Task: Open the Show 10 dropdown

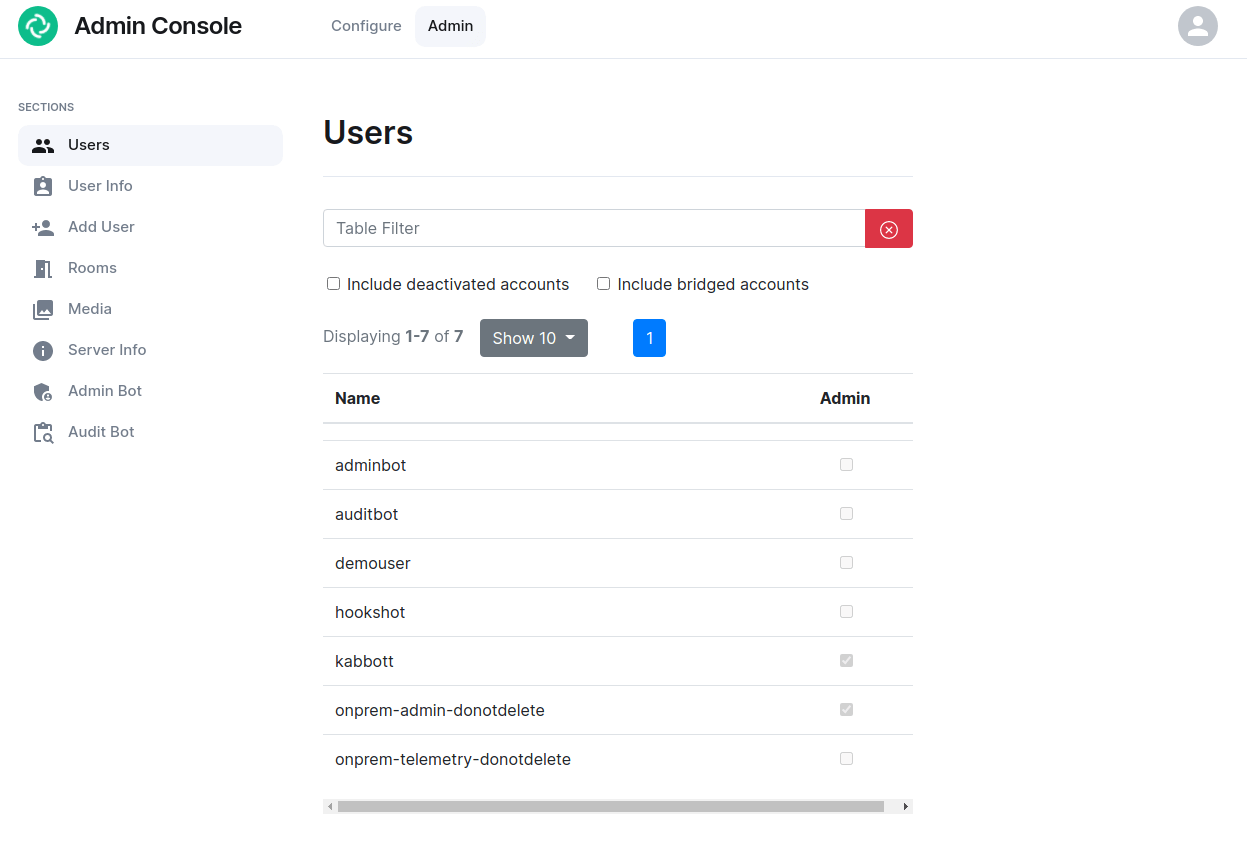Action: coord(533,338)
